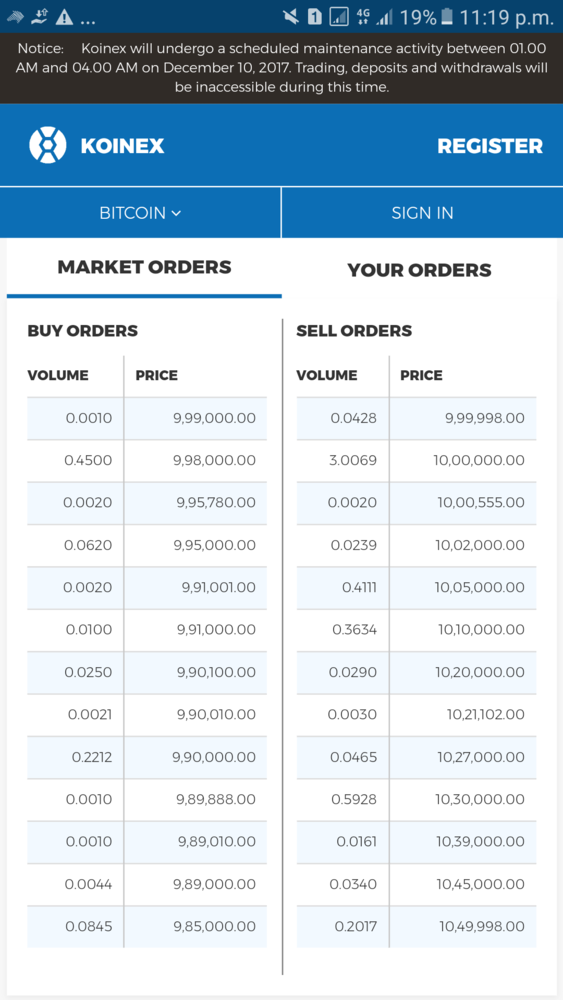
Task: Tap the 4G signal indicator icon
Action: (363, 17)
